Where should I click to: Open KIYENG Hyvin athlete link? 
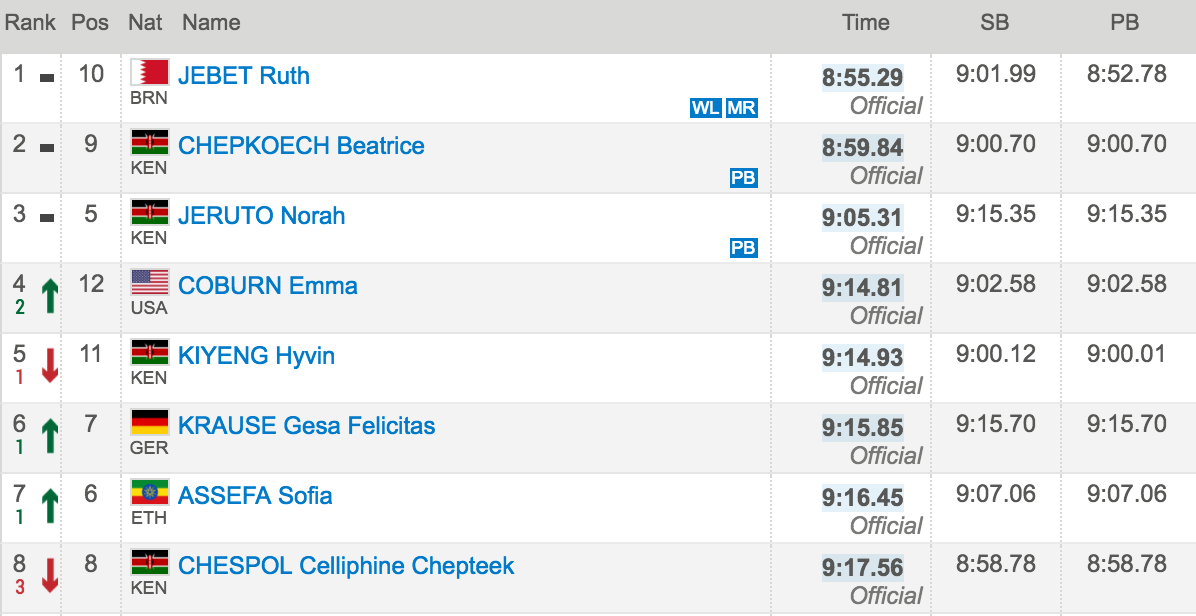tap(256, 356)
